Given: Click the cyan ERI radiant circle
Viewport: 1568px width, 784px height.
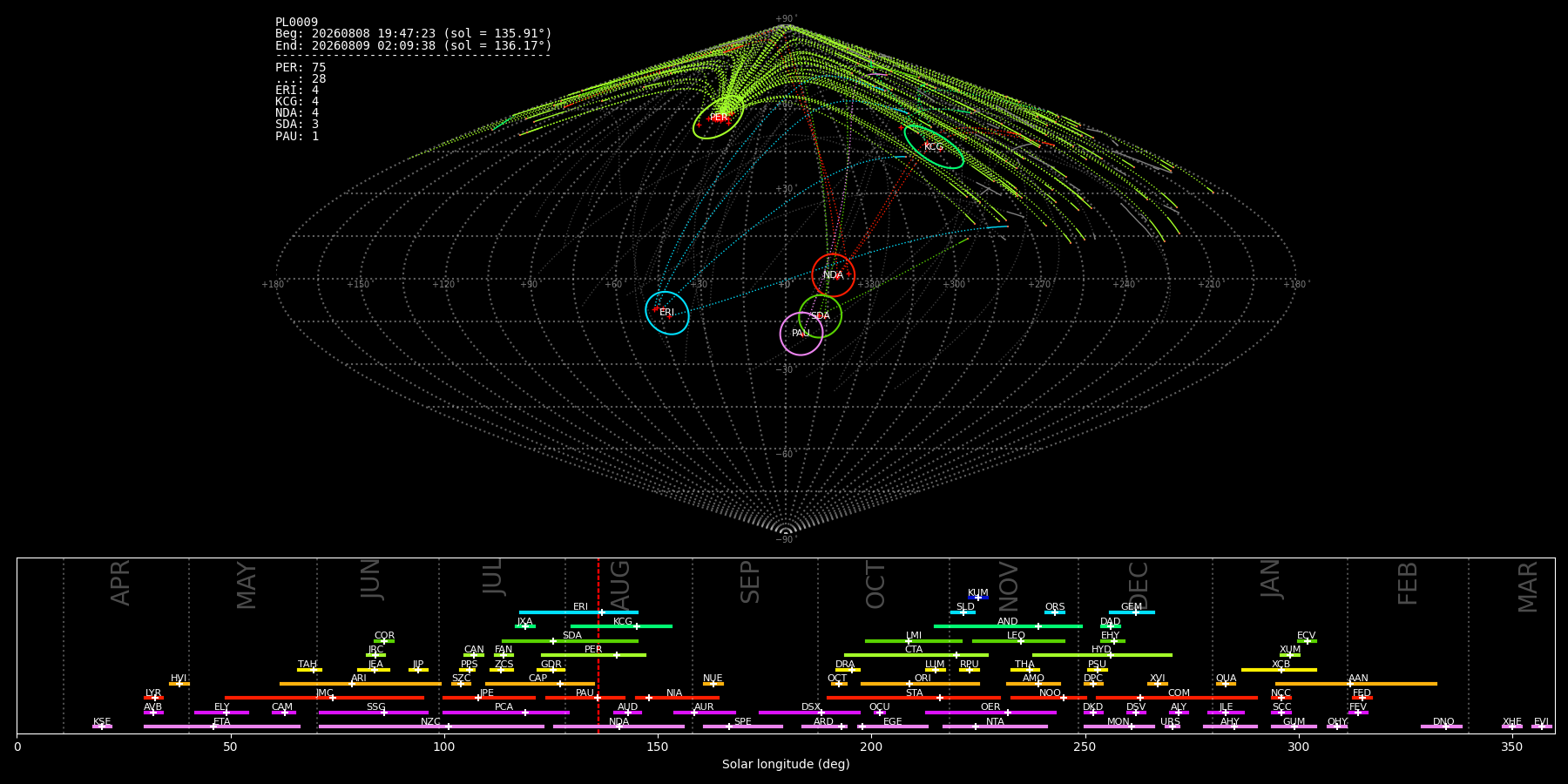Looking at the screenshot, I should pyautogui.click(x=667, y=313).
